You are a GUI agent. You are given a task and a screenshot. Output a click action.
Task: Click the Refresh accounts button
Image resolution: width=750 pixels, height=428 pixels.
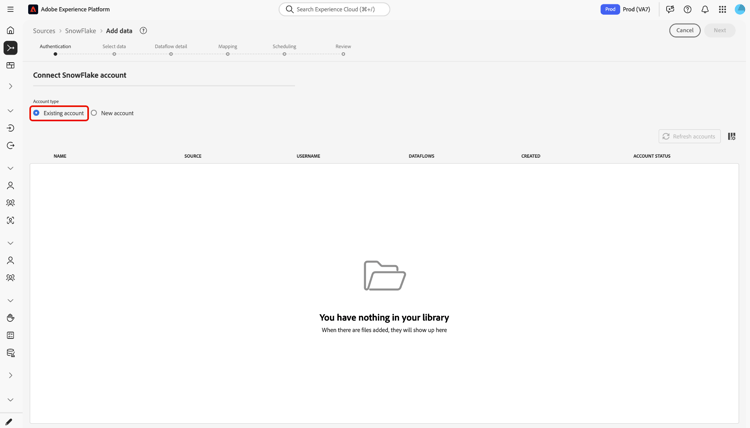pyautogui.click(x=689, y=136)
